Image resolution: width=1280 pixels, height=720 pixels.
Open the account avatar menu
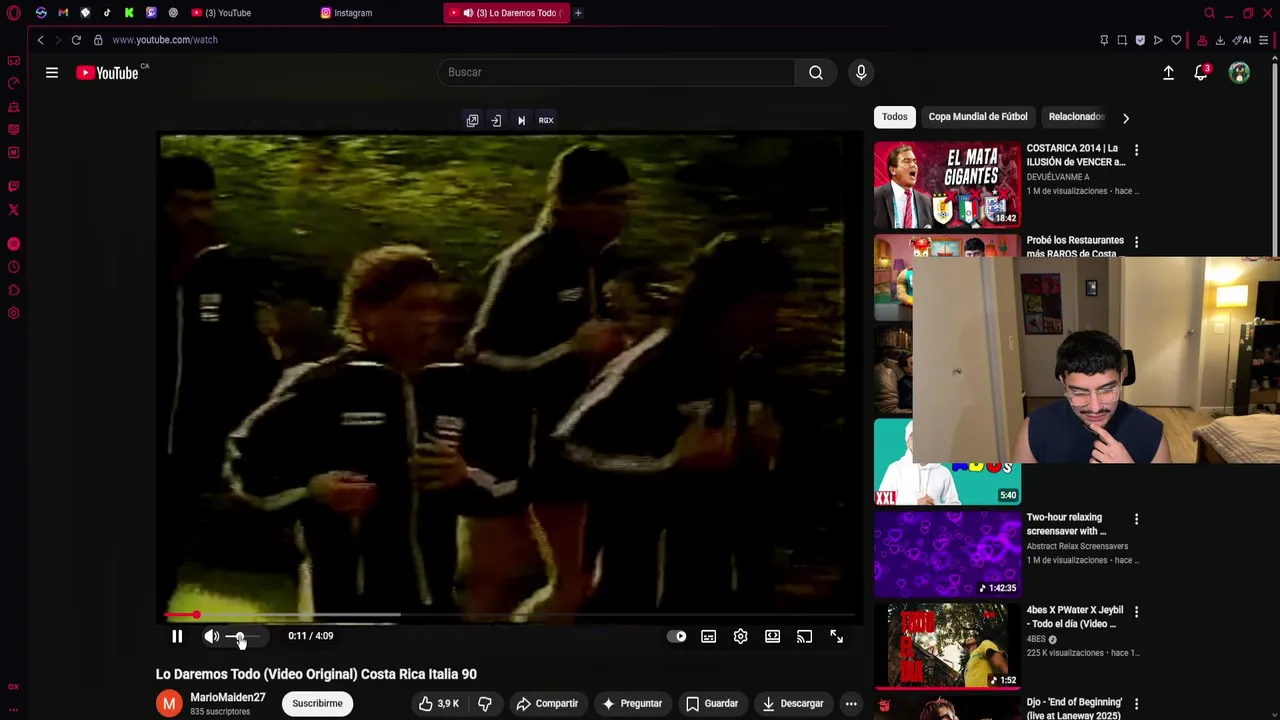1239,72
